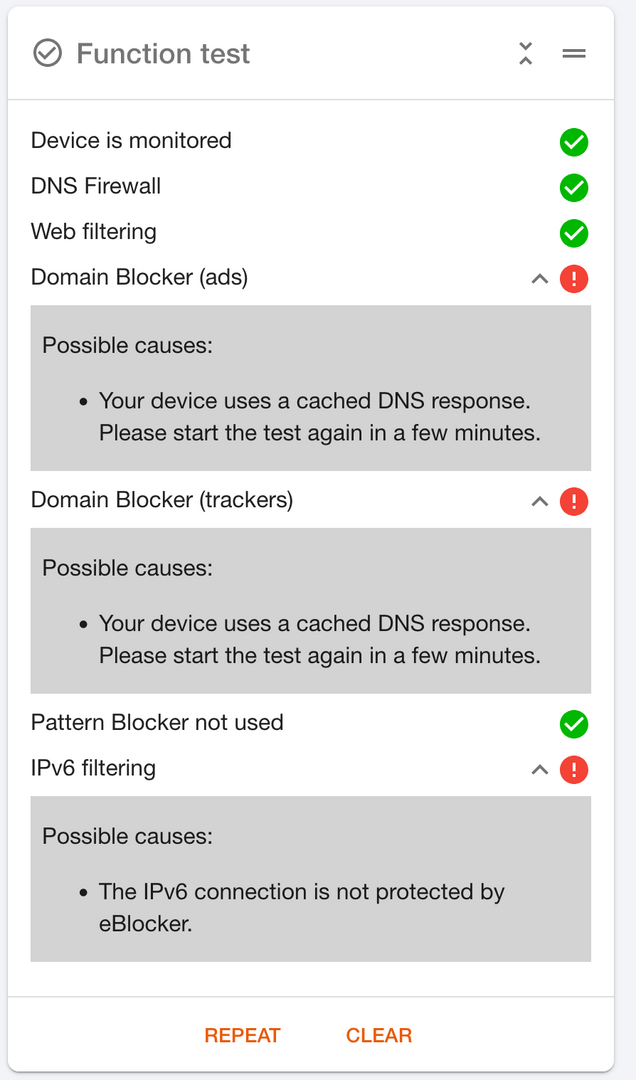This screenshot has width=636, height=1080.
Task: Click the drag handle icon in the card header
Action: pyautogui.click(x=574, y=54)
